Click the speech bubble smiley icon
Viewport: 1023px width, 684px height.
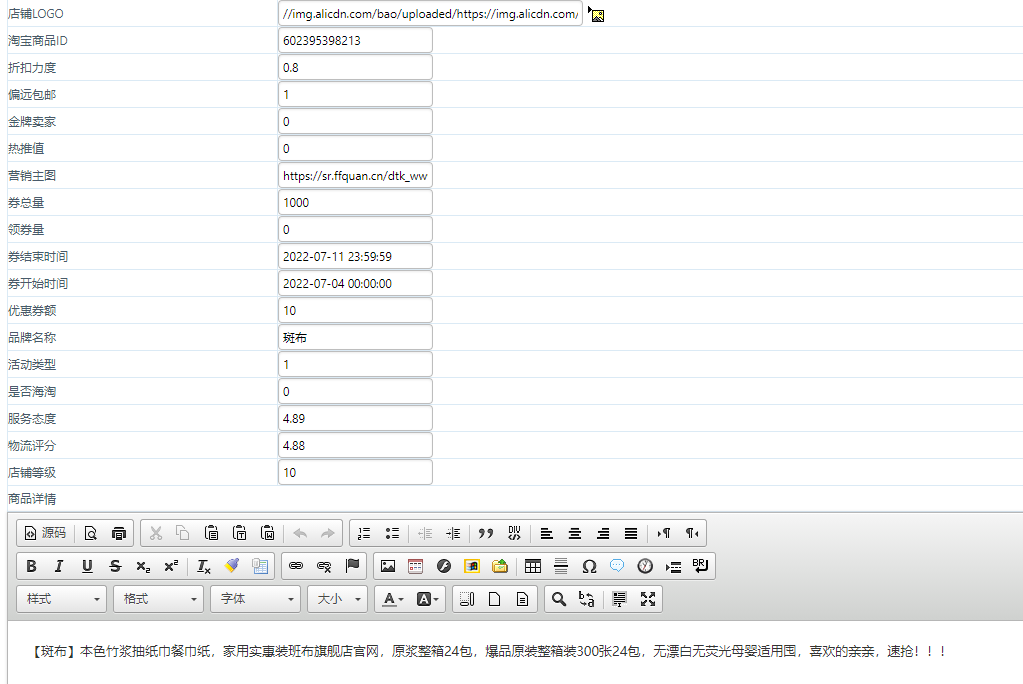point(617,566)
